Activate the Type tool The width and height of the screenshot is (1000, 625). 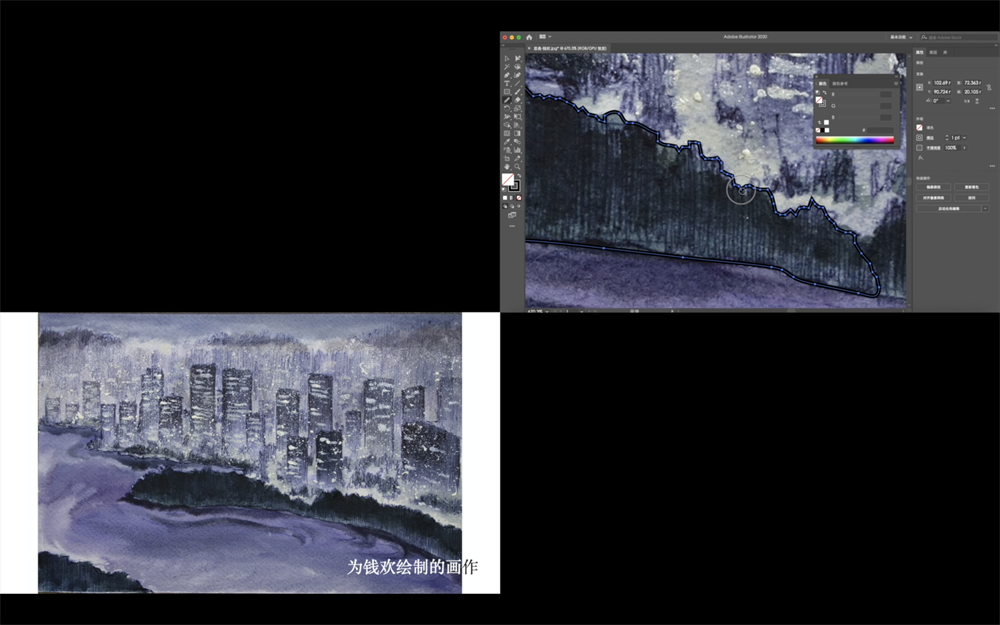[507, 84]
